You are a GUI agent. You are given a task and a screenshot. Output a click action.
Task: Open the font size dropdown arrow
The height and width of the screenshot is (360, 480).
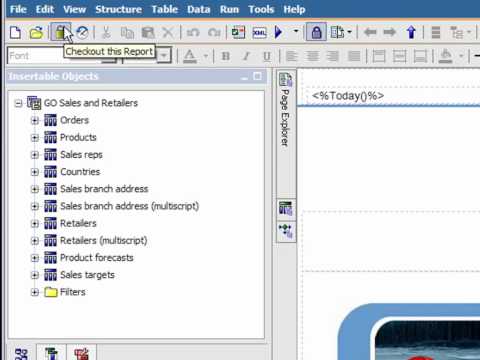164,56
